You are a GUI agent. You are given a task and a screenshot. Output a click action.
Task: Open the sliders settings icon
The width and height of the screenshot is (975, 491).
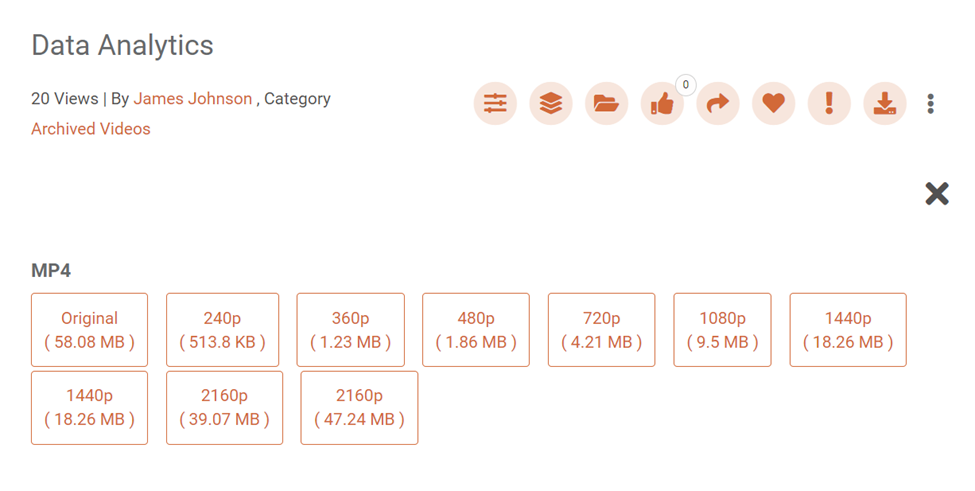495,103
